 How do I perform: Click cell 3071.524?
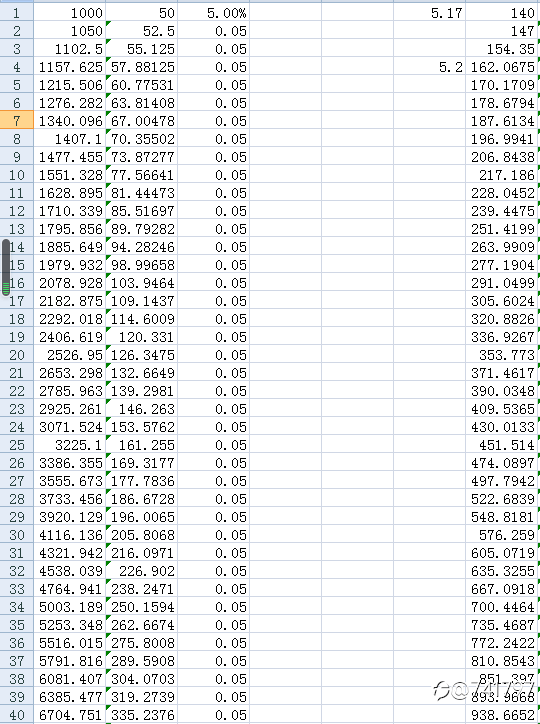(x=70, y=427)
